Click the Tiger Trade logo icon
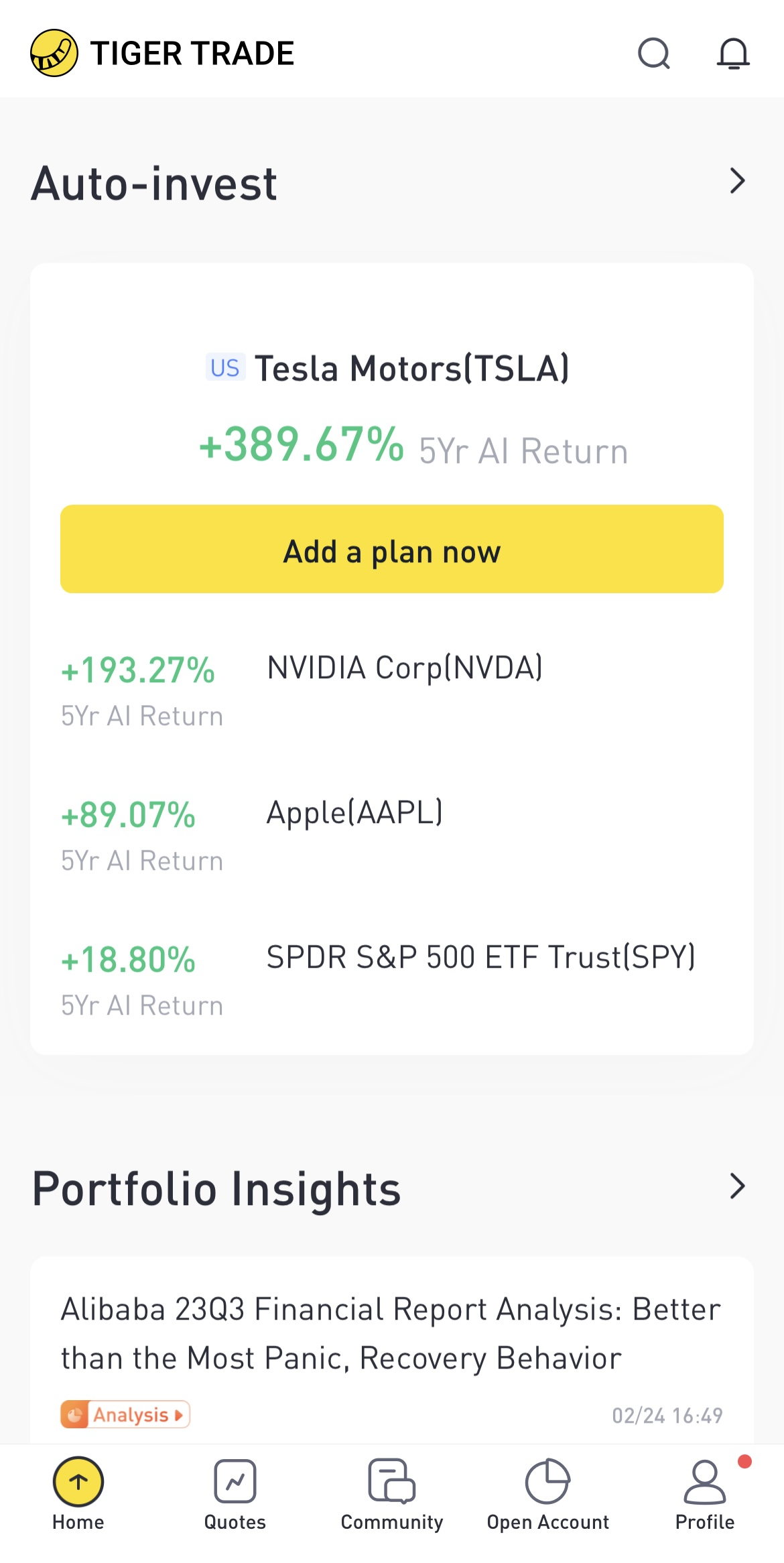The height and width of the screenshot is (1563, 784). (54, 53)
